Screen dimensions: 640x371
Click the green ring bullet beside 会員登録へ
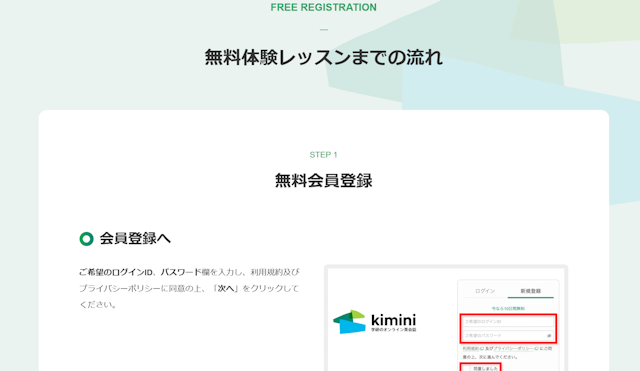tap(87, 239)
